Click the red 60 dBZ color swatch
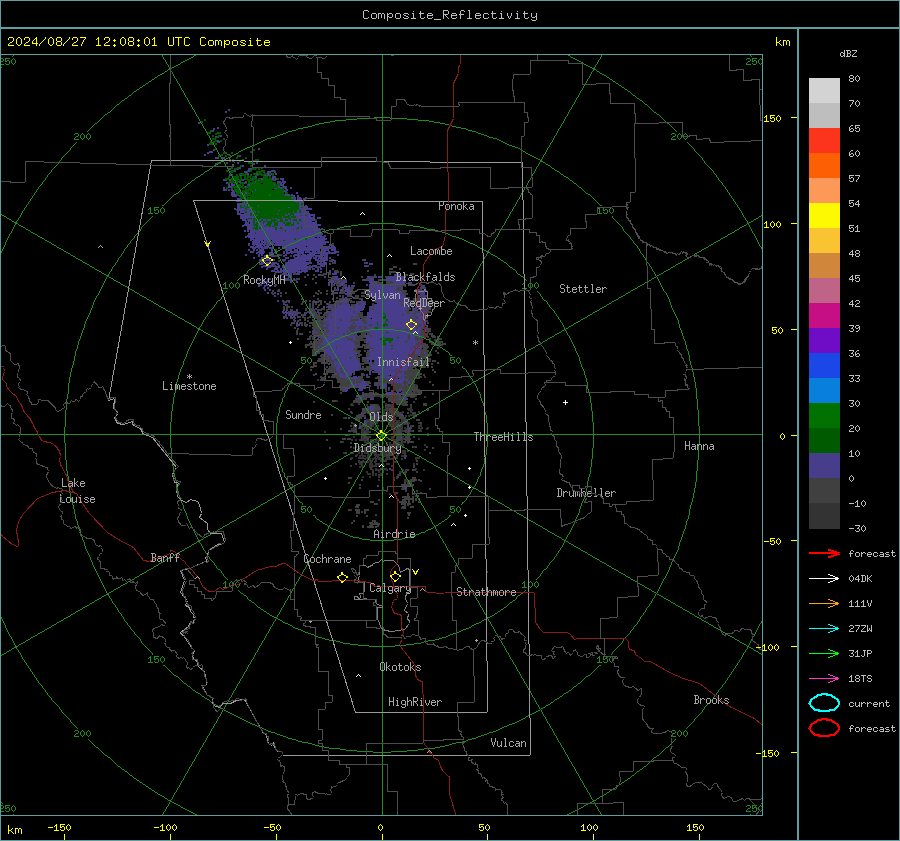 pyautogui.click(x=824, y=141)
